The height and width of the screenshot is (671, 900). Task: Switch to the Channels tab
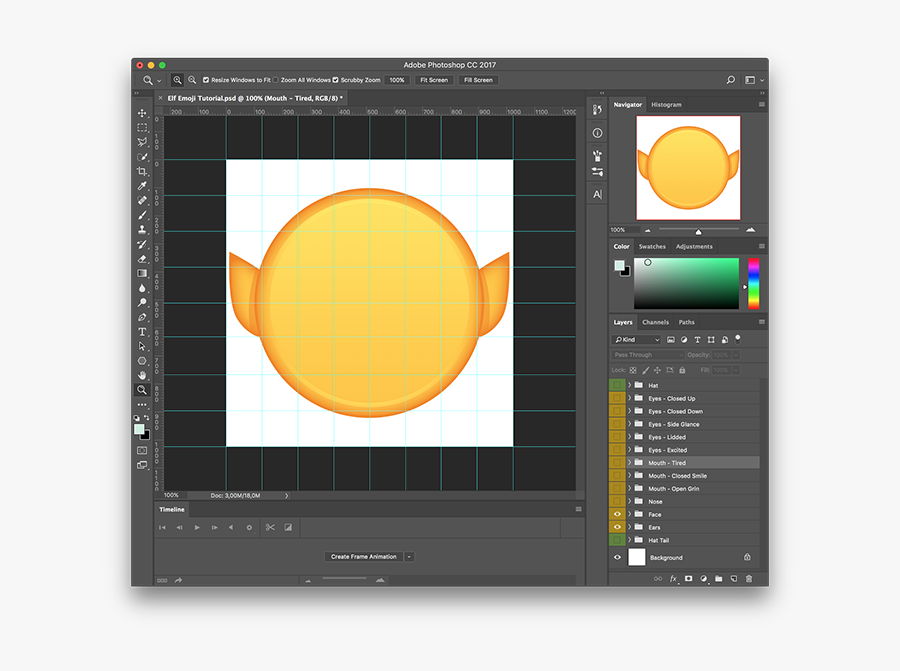(x=655, y=322)
